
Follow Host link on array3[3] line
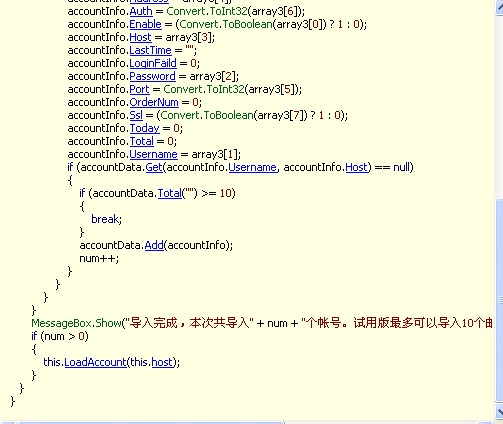[x=140, y=37]
